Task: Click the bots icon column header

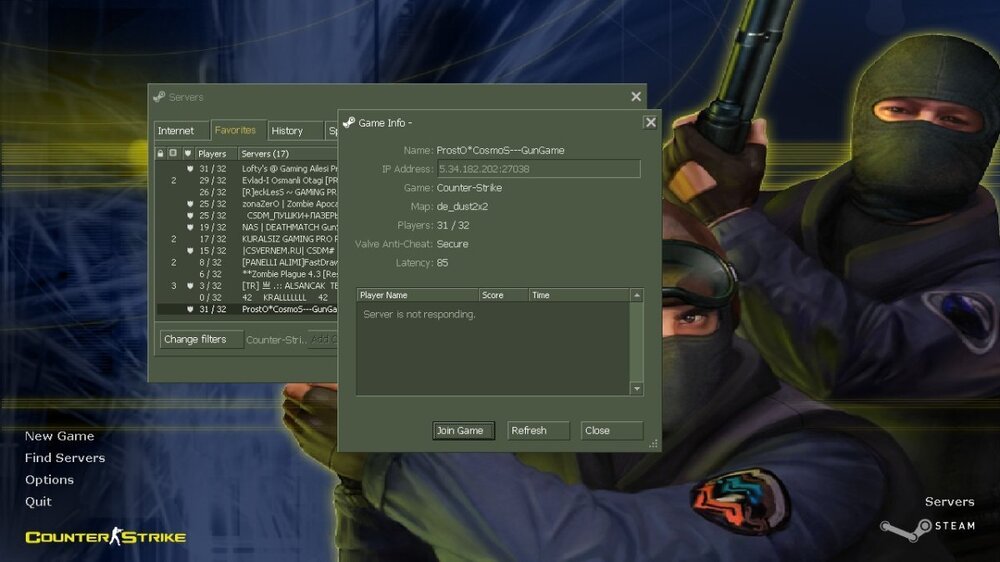Action: coord(173,154)
